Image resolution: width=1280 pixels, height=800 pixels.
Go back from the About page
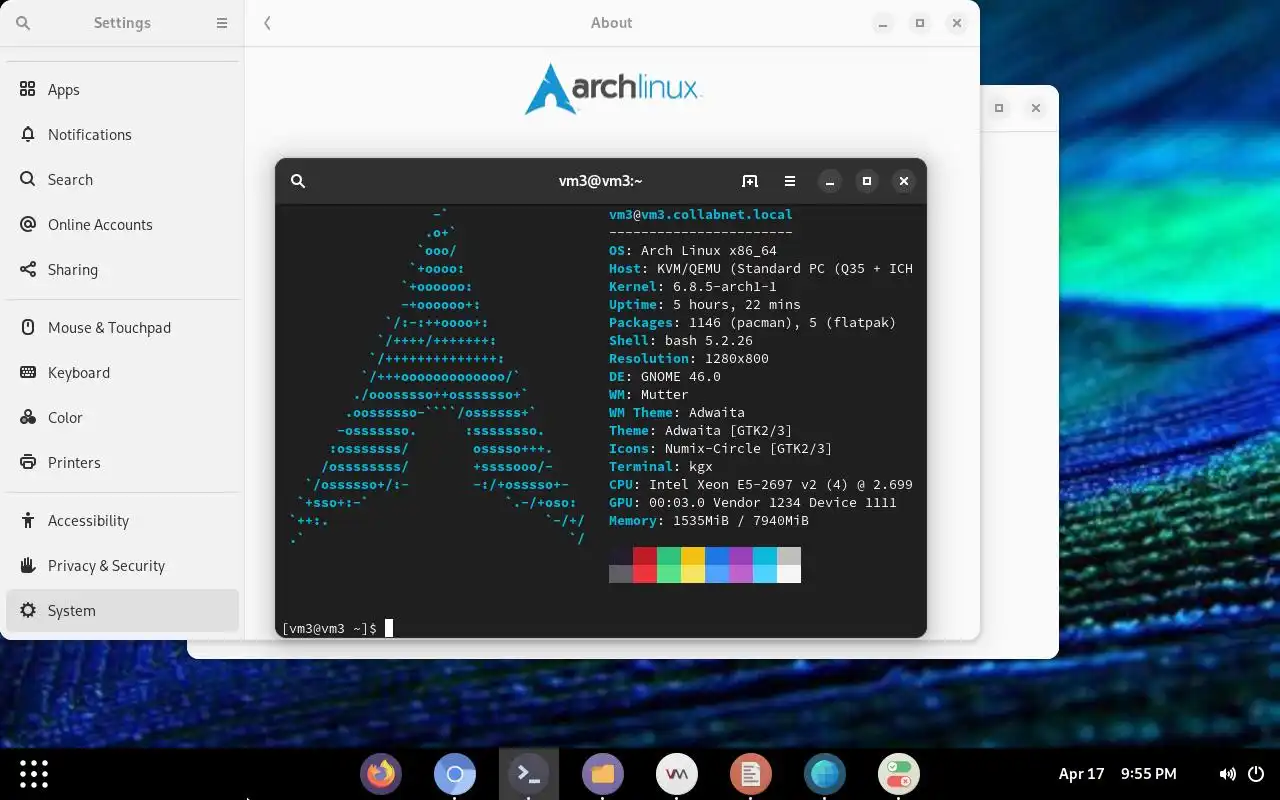tap(267, 23)
